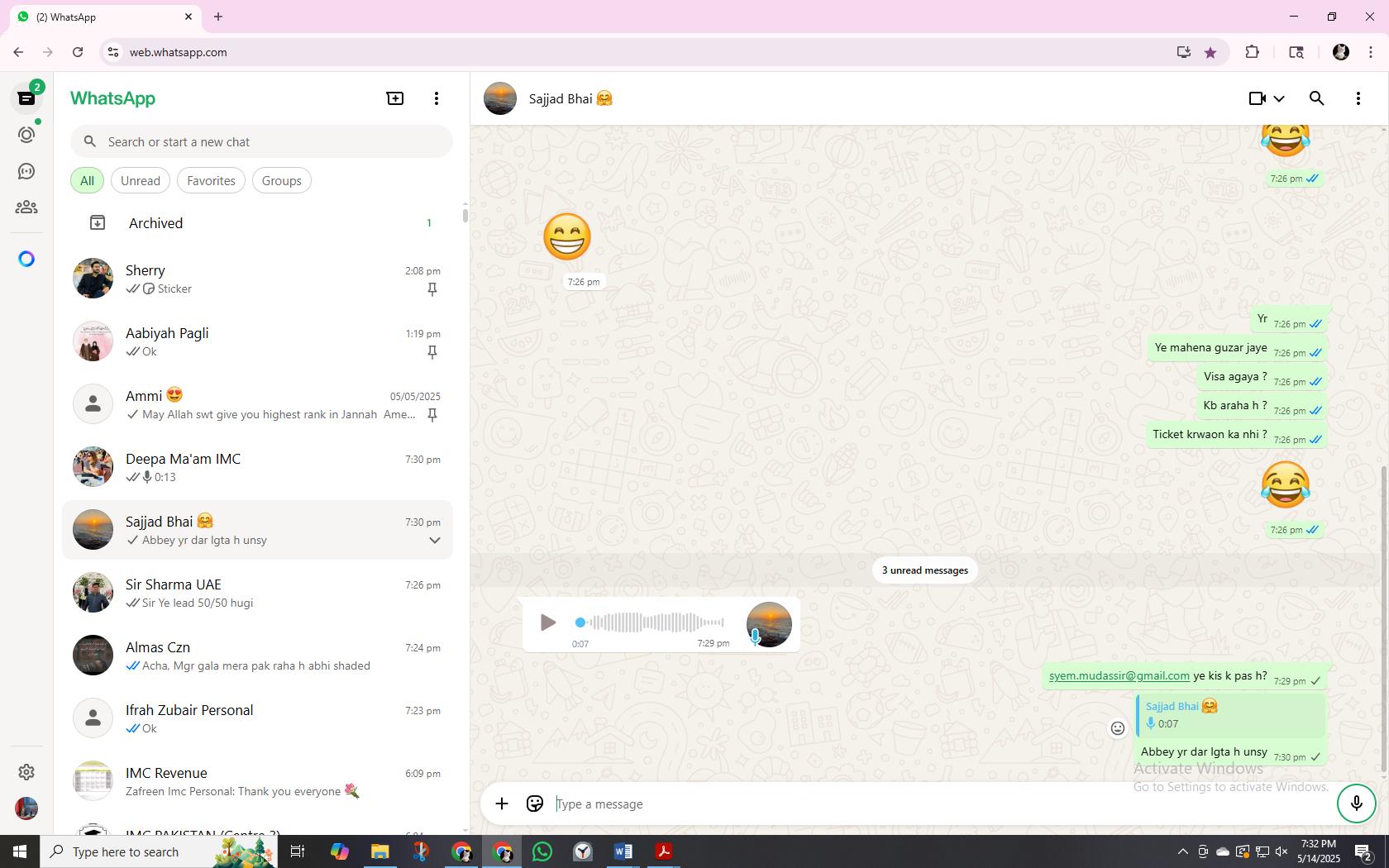Open Sajjad Bhai contact info from header name
Screen dimensions: 1389x868
tap(570, 98)
